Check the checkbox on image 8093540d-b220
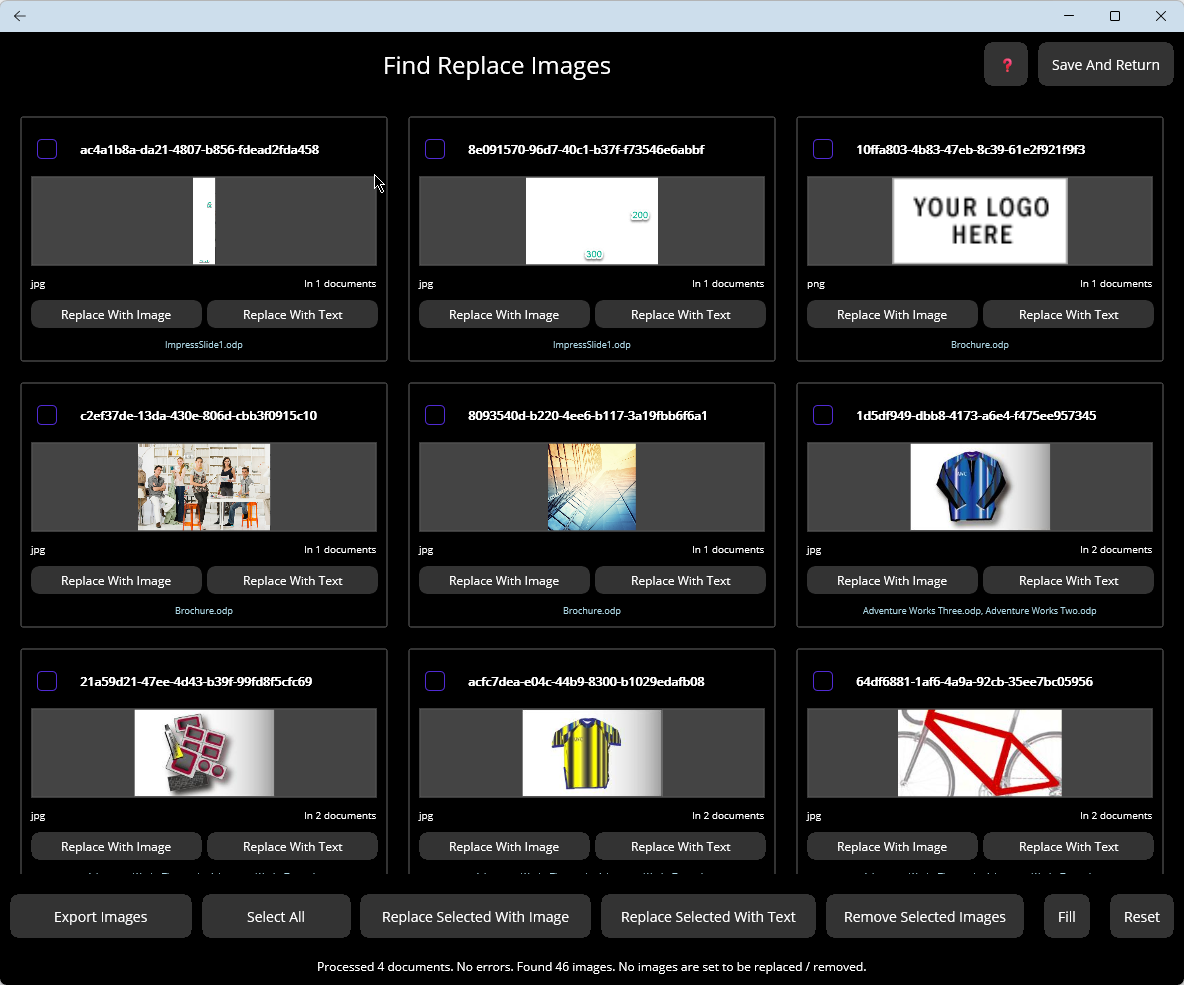 coord(435,414)
